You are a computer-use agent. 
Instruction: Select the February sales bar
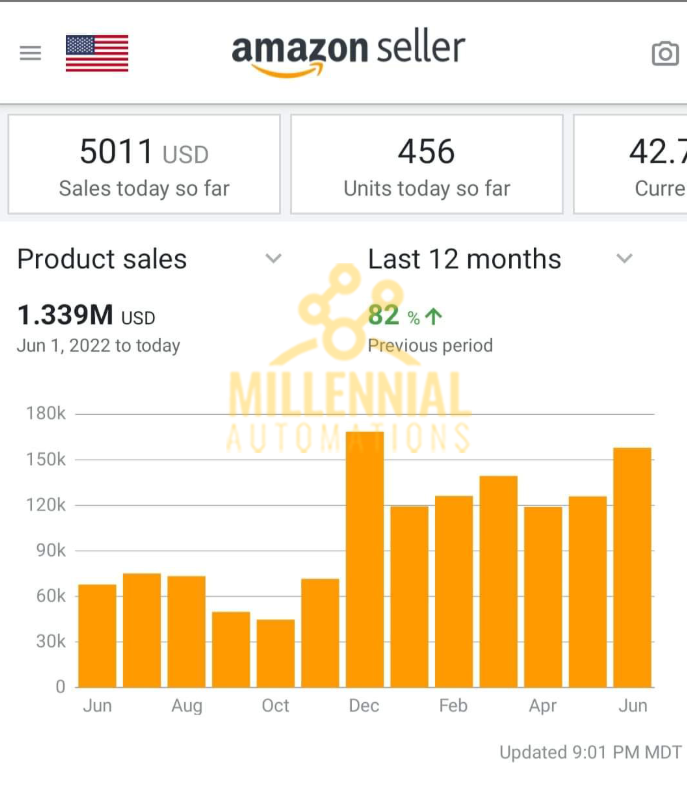click(454, 591)
